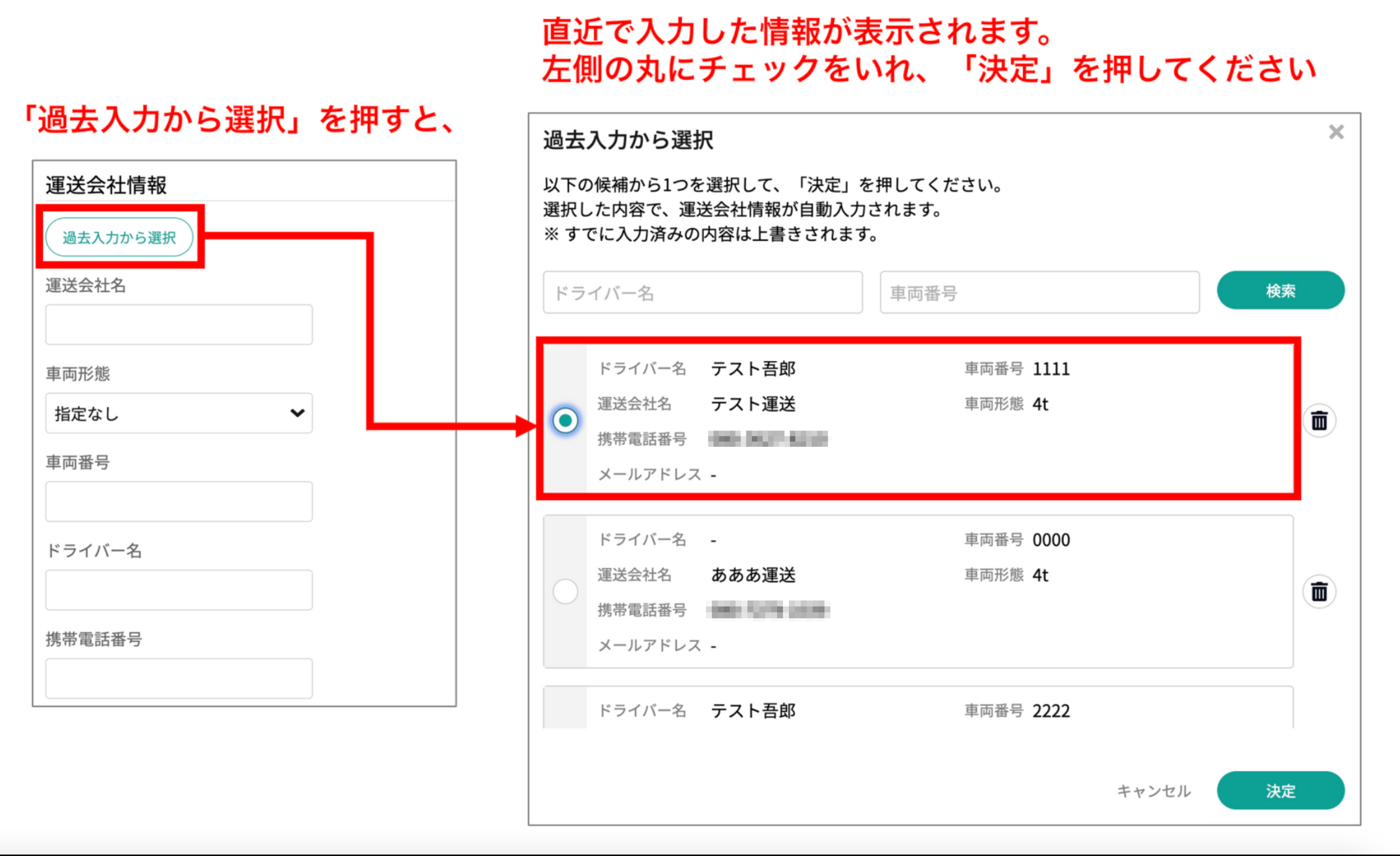Click the テスト運送 company name in first card
Image resolution: width=1400 pixels, height=856 pixels.
coord(753,404)
